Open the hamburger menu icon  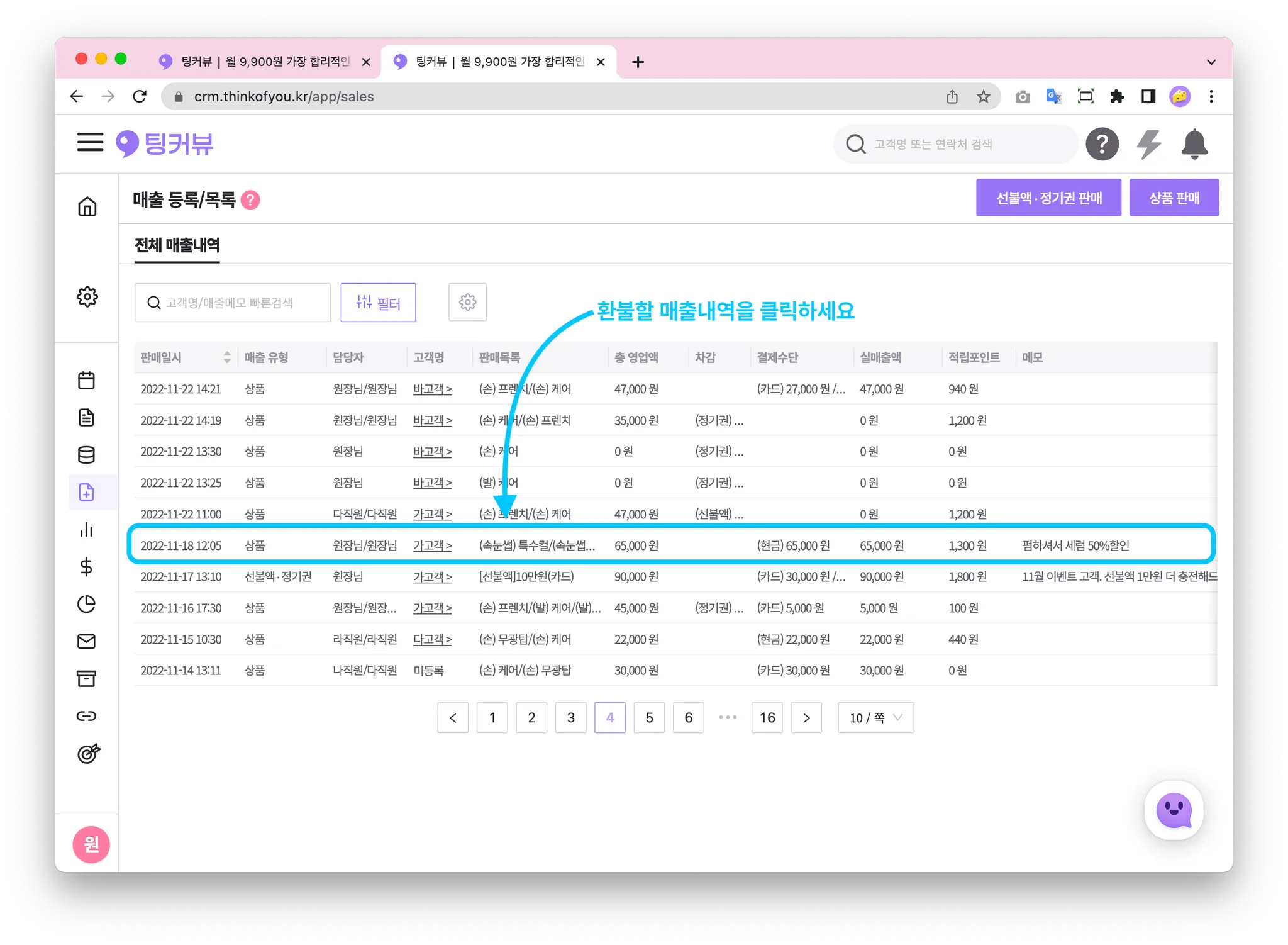90,143
